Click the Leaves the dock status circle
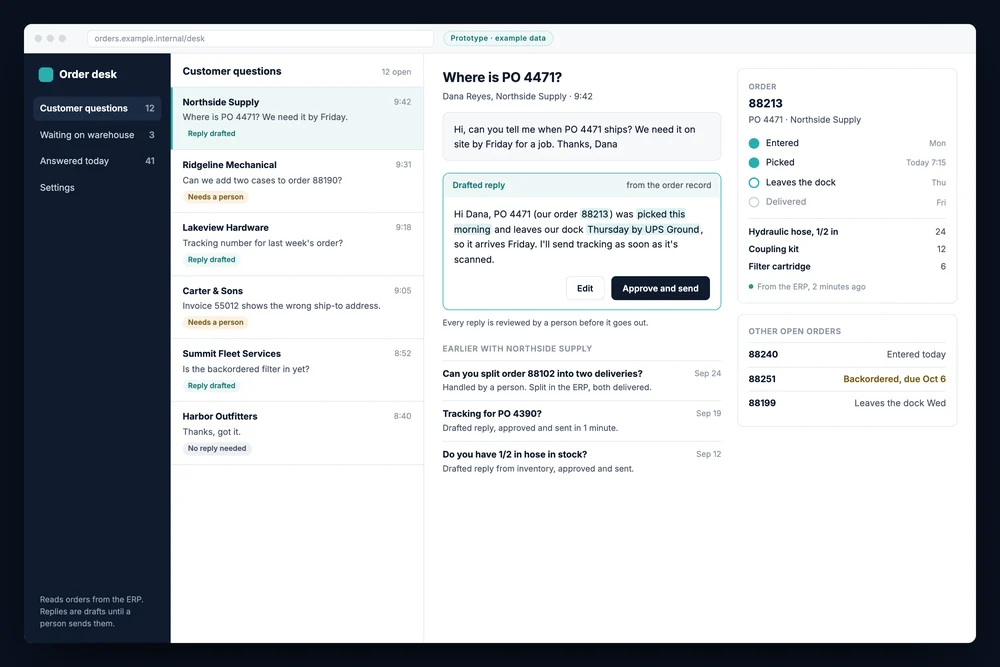The height and width of the screenshot is (667, 1000). point(754,182)
